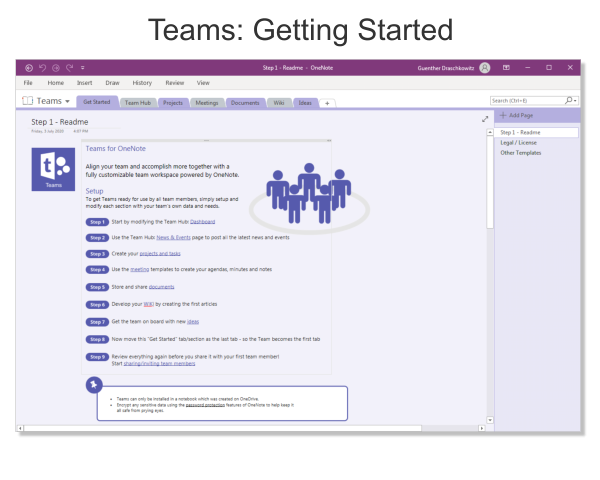
Task: Click the pinned note pin icon
Action: coord(94,385)
